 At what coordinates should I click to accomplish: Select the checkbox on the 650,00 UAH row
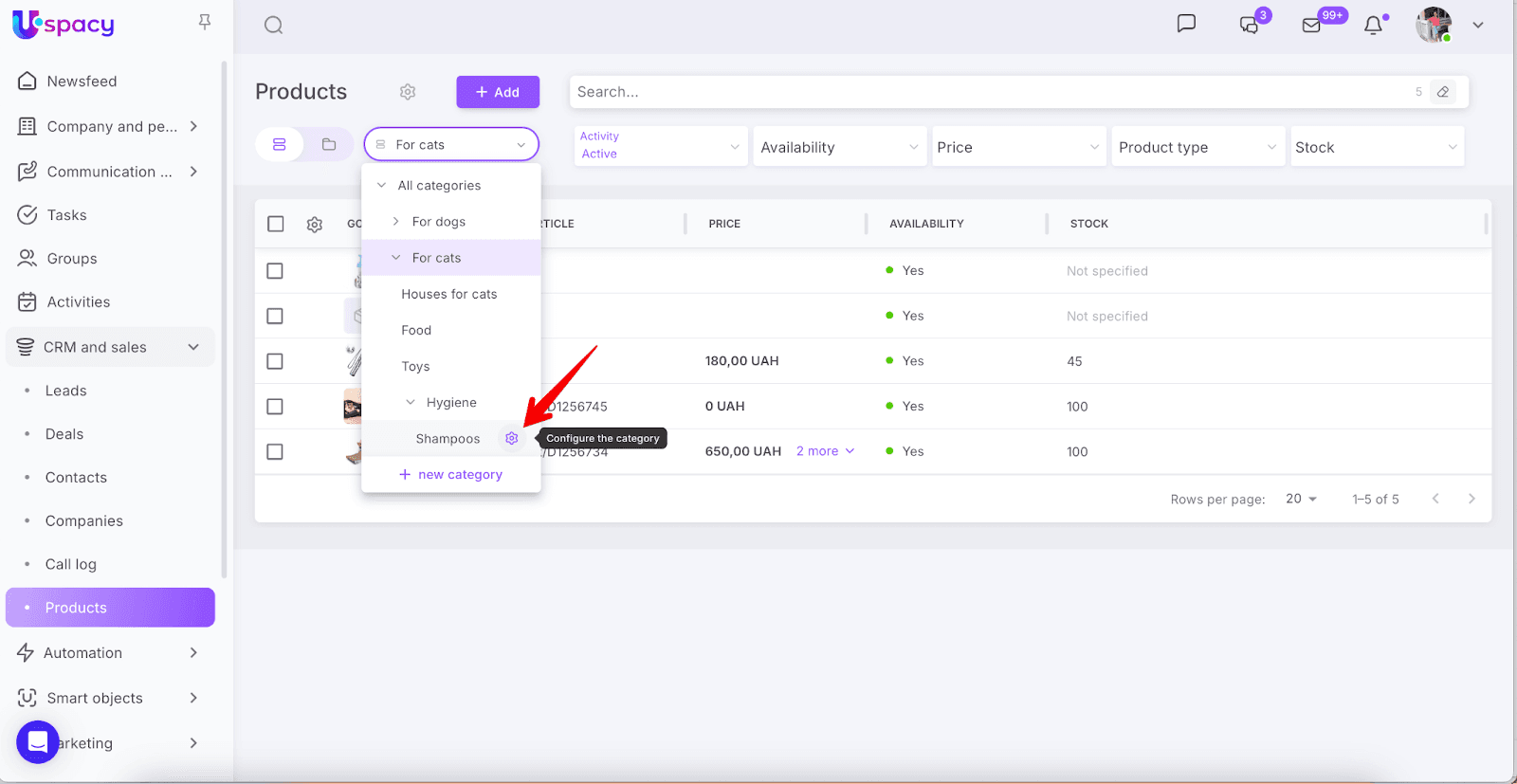pyautogui.click(x=275, y=452)
